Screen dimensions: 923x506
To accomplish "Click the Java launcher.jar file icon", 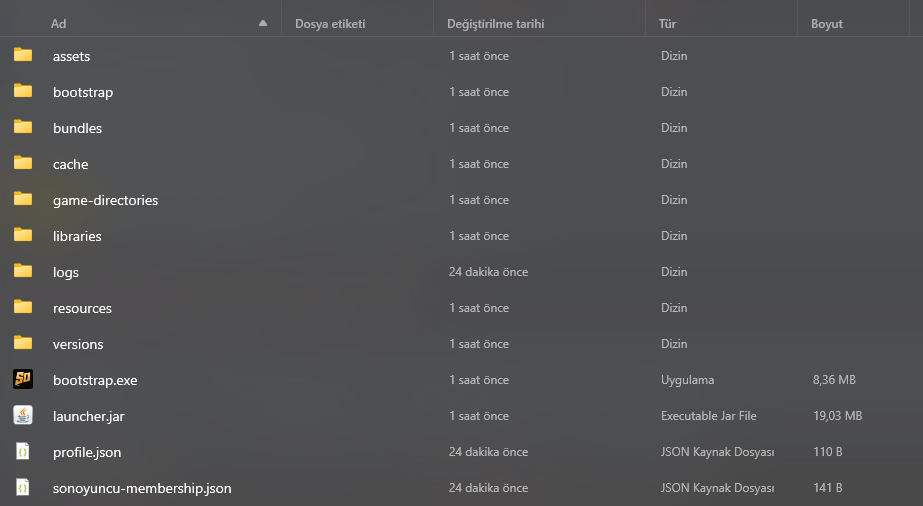I will click(x=23, y=415).
